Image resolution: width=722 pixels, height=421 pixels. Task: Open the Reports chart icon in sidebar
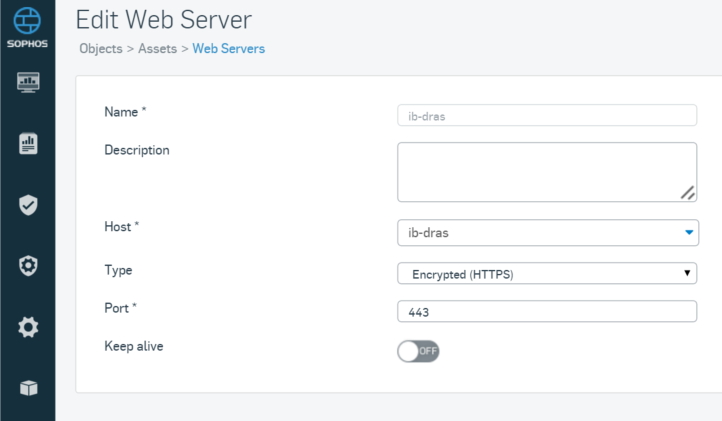[28, 144]
